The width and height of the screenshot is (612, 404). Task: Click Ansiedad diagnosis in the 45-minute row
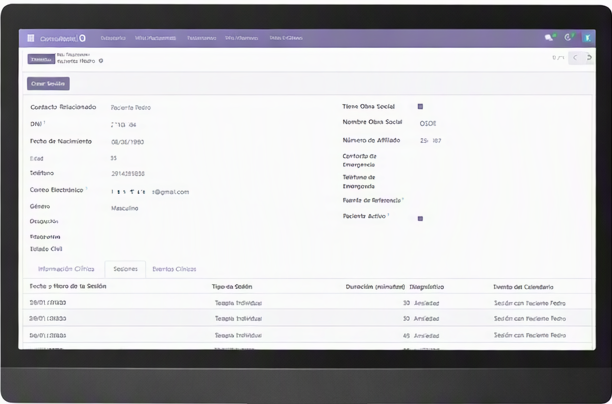click(x=426, y=336)
